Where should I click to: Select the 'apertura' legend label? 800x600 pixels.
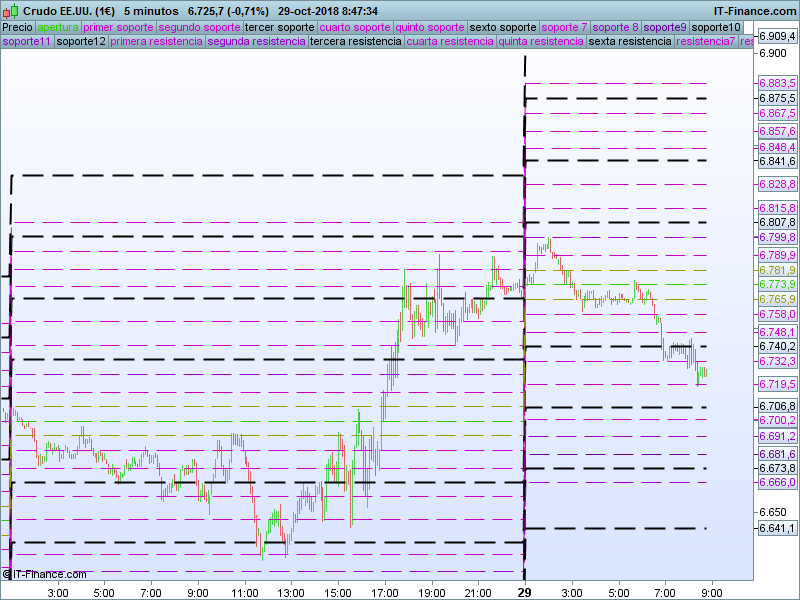[58, 27]
